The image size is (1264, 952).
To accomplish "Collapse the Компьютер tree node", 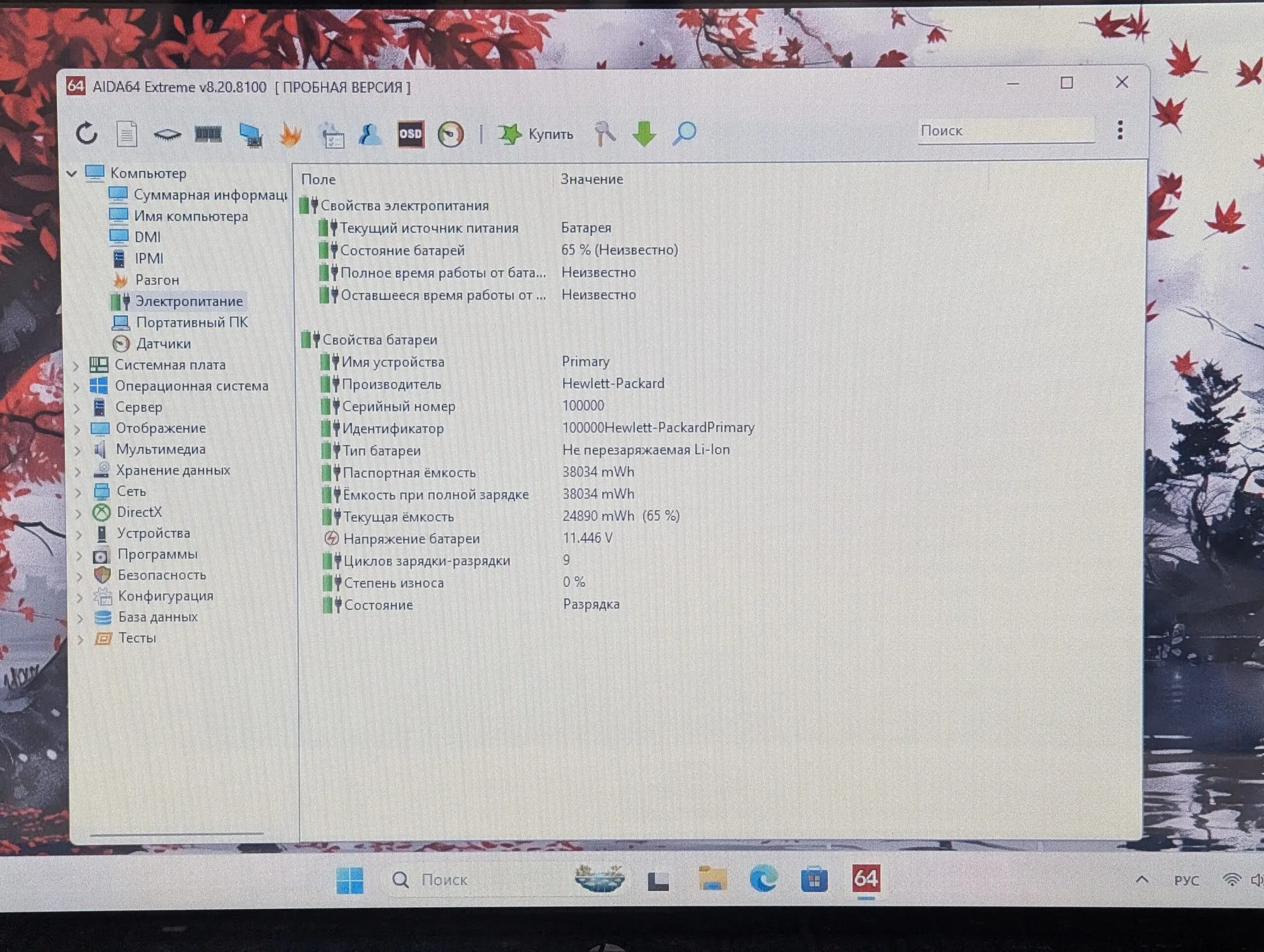I will click(x=72, y=173).
